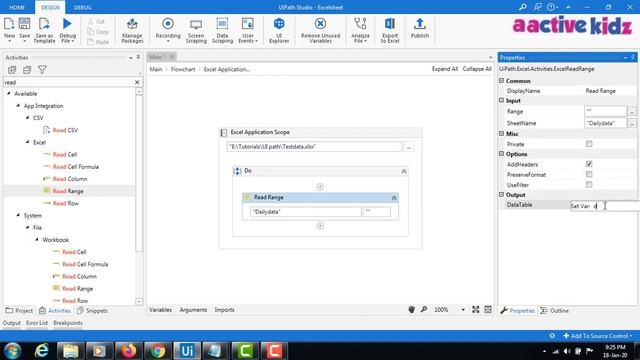Screen dimensions: 640x360
Task: Launch Data Scraping wizard
Action: coord(222,30)
